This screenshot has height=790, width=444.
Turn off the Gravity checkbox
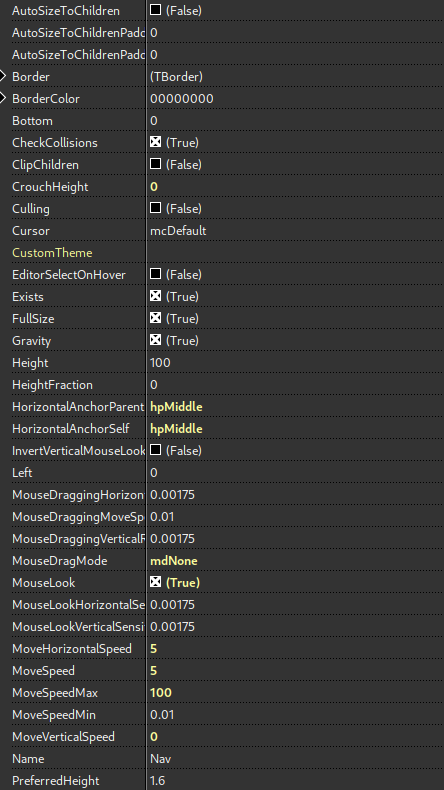point(155,340)
